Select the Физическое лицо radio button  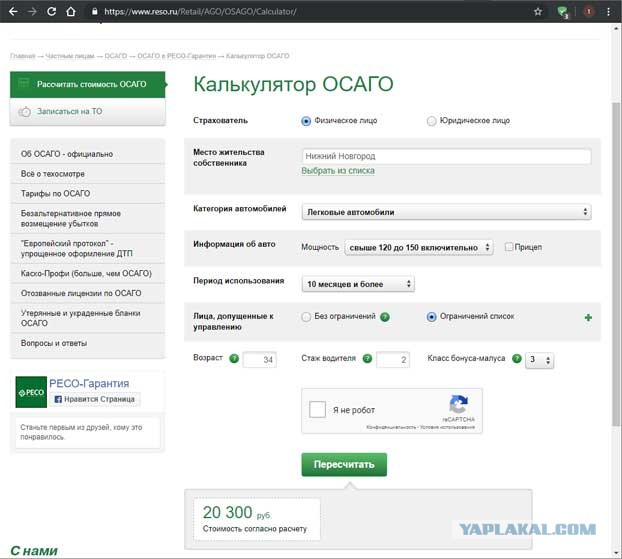[x=306, y=121]
